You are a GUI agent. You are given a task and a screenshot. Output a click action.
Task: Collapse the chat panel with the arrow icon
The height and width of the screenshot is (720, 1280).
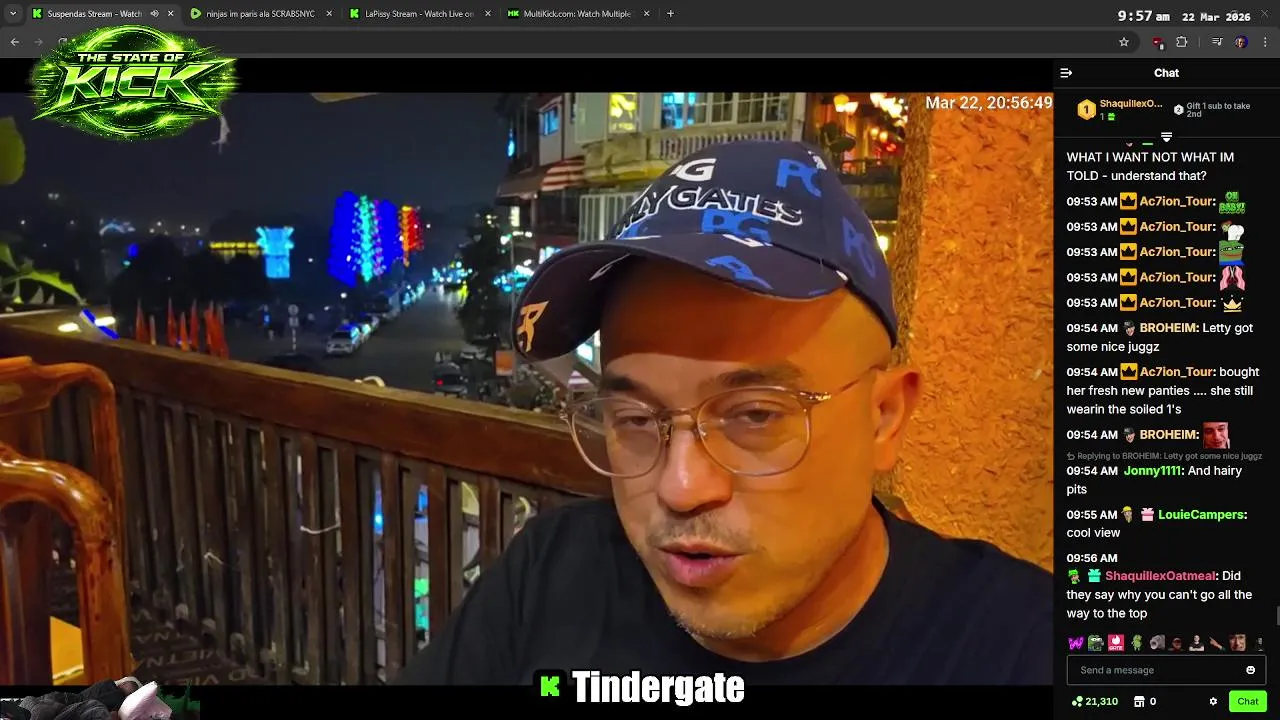coord(1066,73)
